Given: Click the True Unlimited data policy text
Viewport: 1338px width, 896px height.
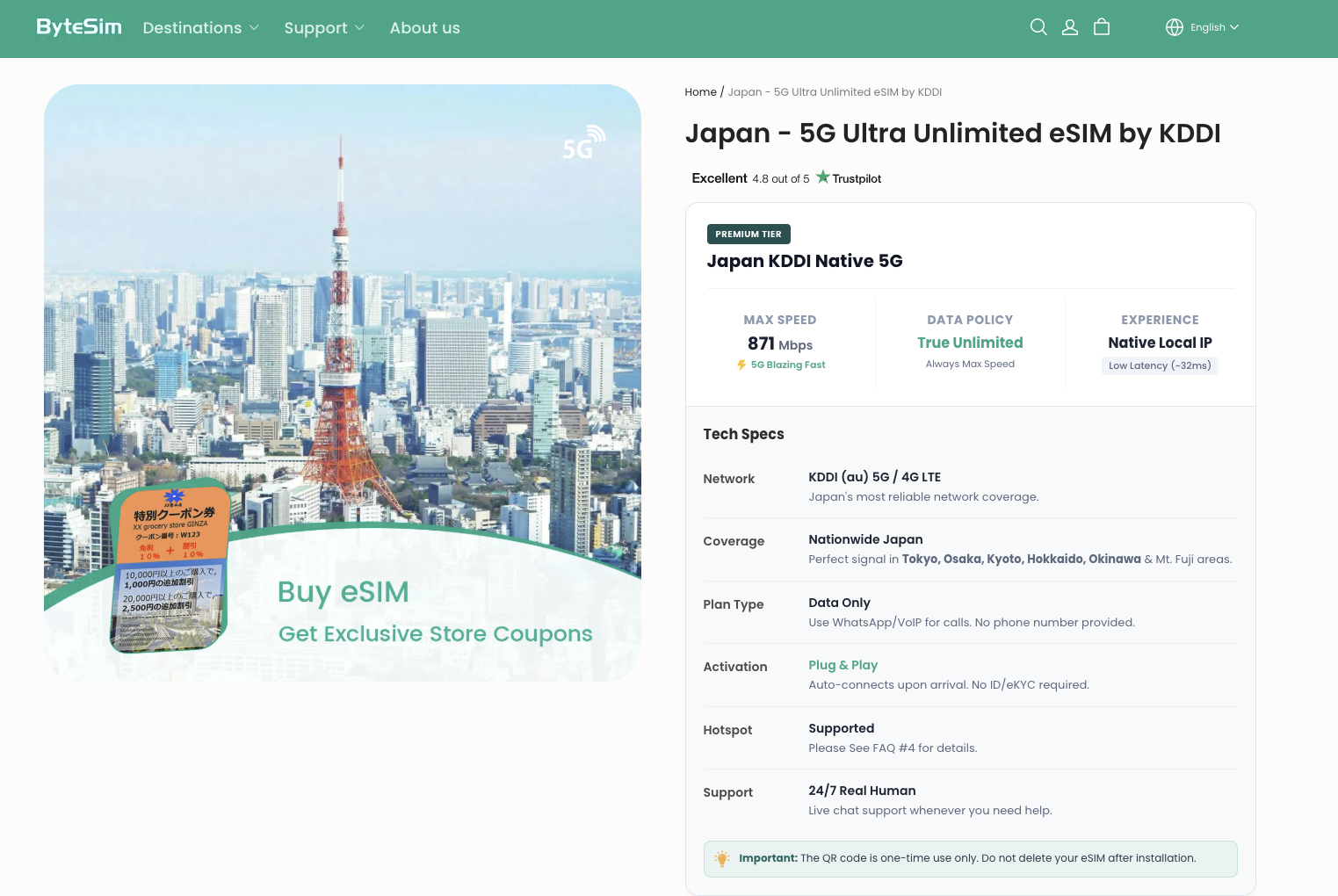Looking at the screenshot, I should coord(970,343).
